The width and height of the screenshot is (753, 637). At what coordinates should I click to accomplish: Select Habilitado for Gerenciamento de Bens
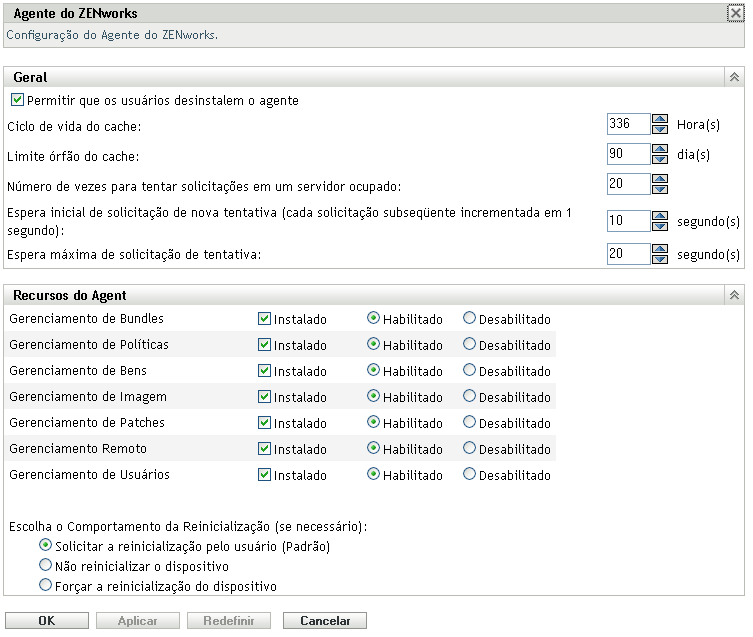point(373,370)
